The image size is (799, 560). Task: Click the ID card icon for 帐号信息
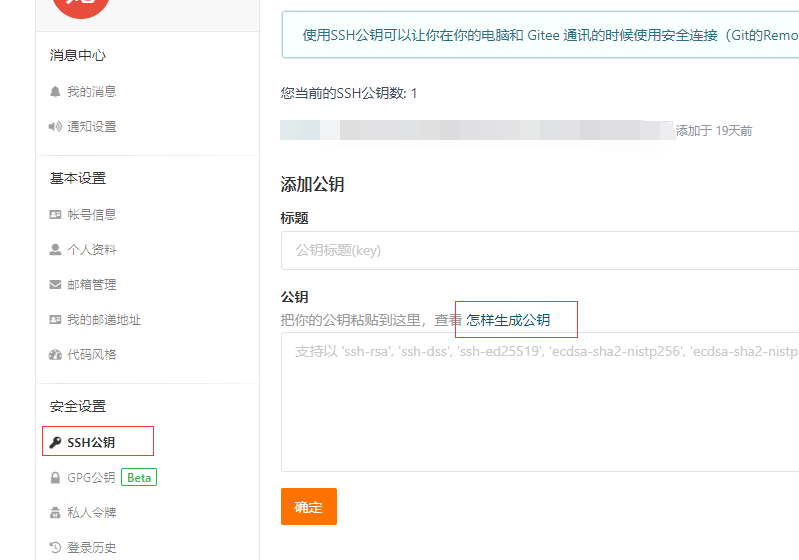click(55, 215)
